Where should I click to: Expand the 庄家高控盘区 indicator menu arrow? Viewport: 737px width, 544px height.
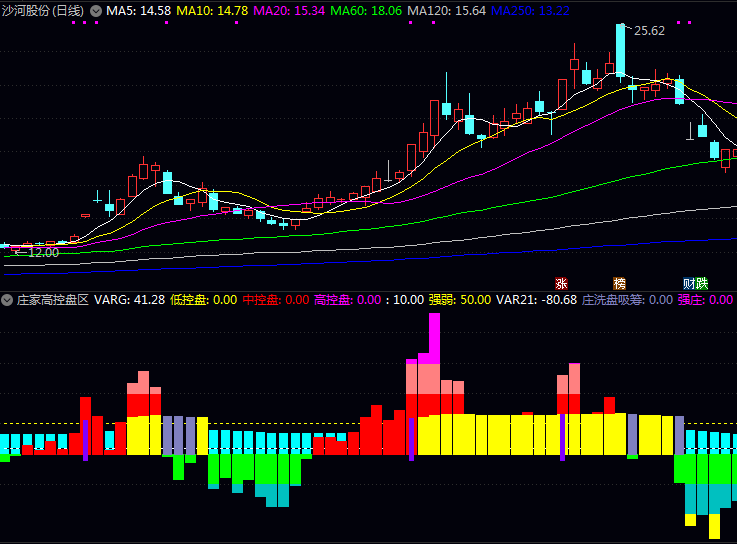click(x=7, y=299)
